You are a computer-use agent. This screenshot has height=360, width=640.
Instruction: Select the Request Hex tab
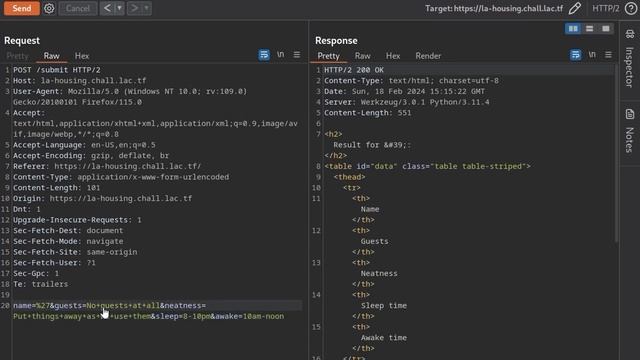pos(82,56)
